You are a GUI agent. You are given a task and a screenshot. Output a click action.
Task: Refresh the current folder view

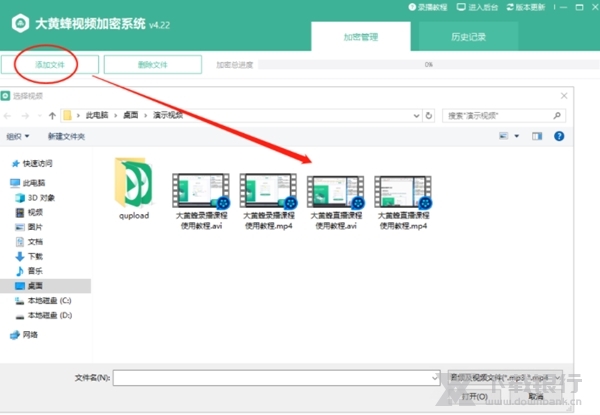(429, 116)
